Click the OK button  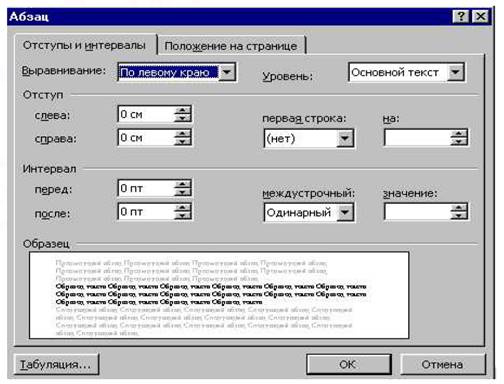point(348,364)
